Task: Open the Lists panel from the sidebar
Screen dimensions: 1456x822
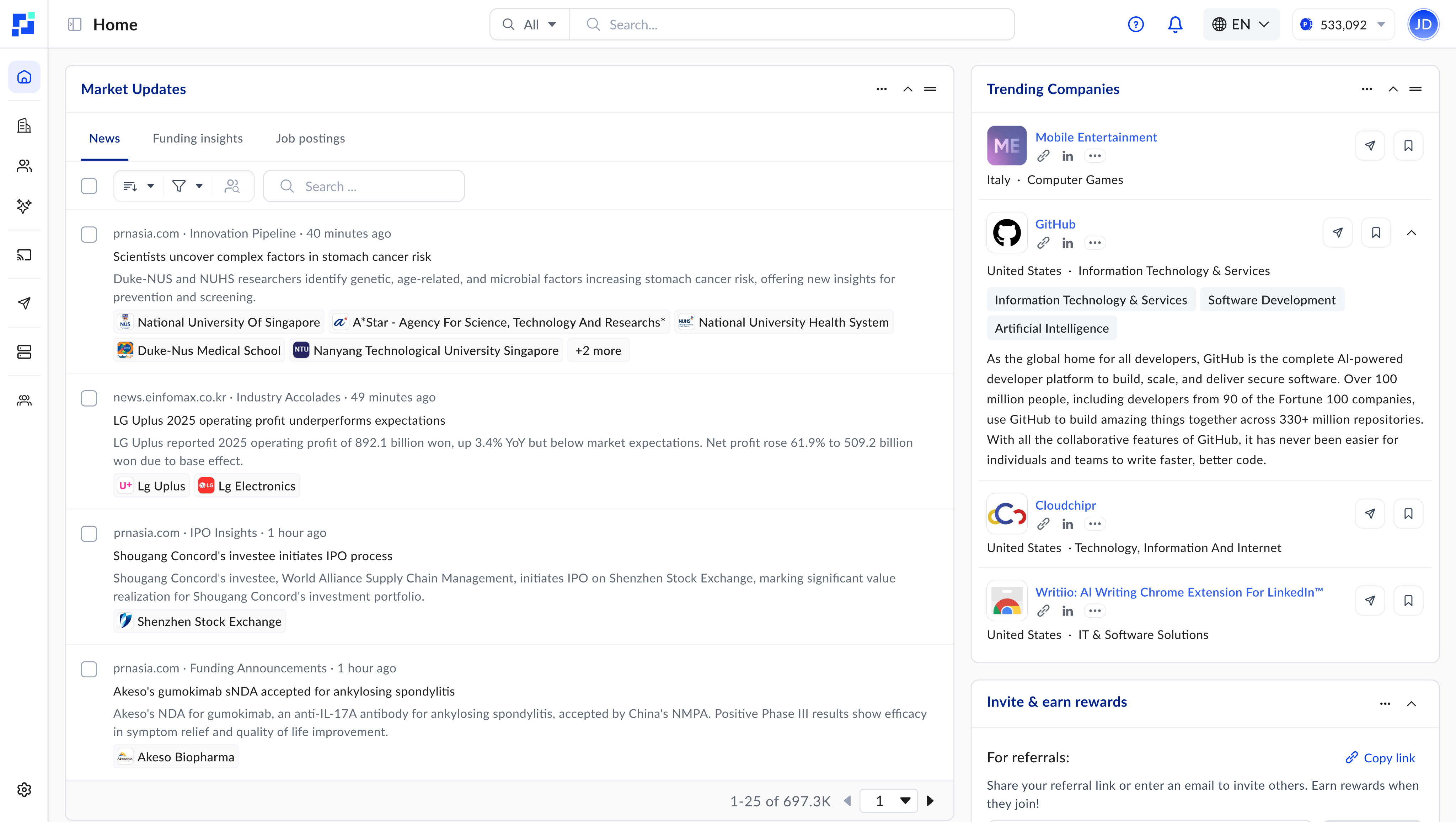Action: pos(24,351)
